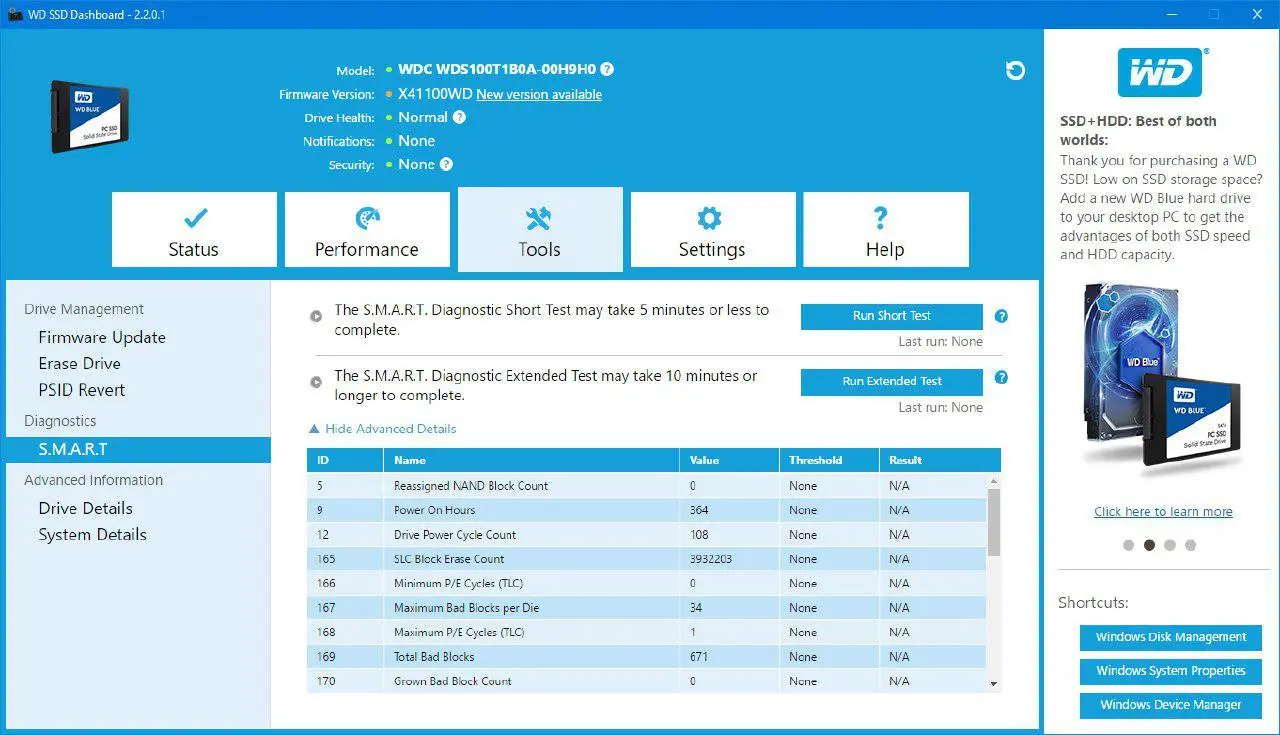Select the third carousel dot
Viewport: 1280px width, 735px height.
coord(1170,546)
